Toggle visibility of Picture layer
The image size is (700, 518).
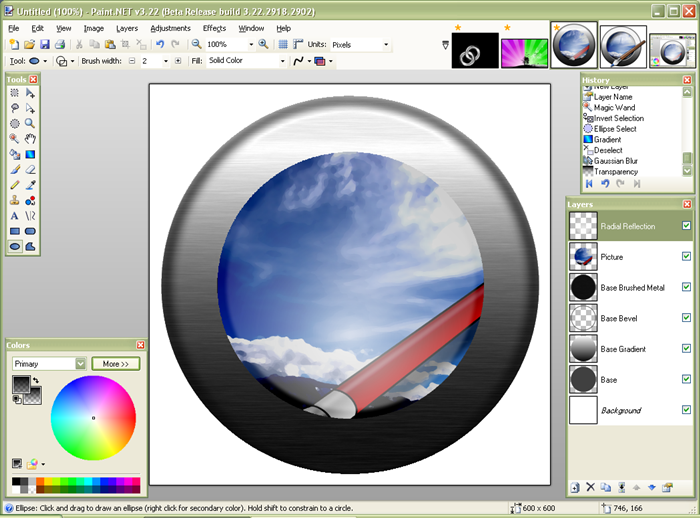[686, 256]
